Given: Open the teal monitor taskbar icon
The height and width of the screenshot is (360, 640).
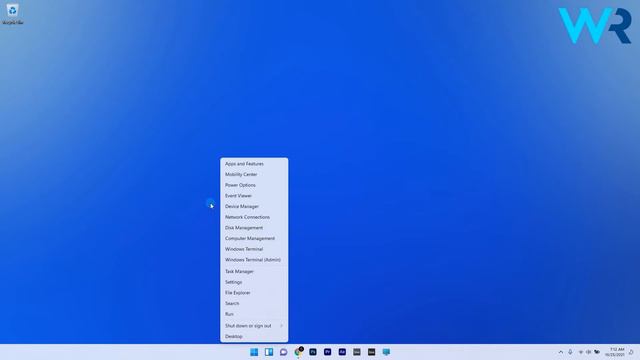Looking at the screenshot, I should click(386, 352).
